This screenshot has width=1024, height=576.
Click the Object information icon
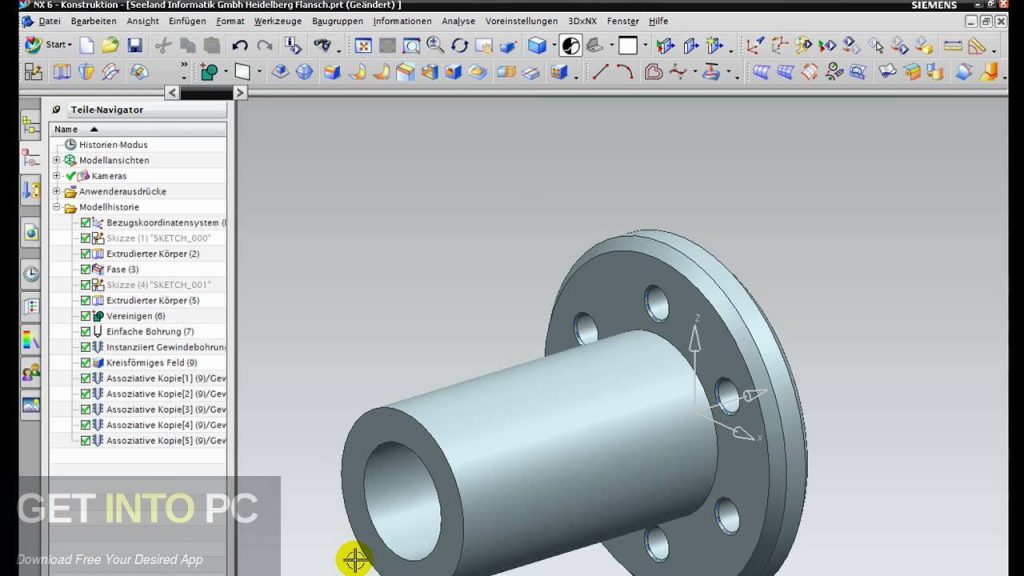coord(293,45)
